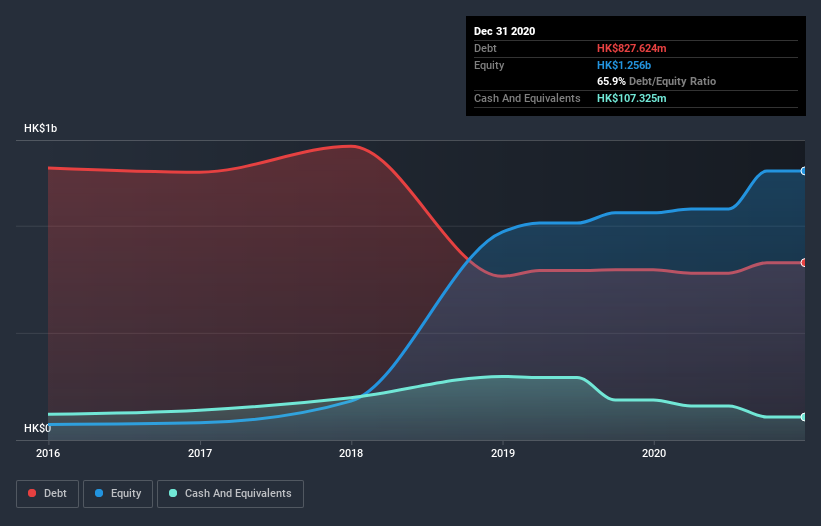
Task: Click the HK$827.624m debt value
Action: (x=631, y=48)
